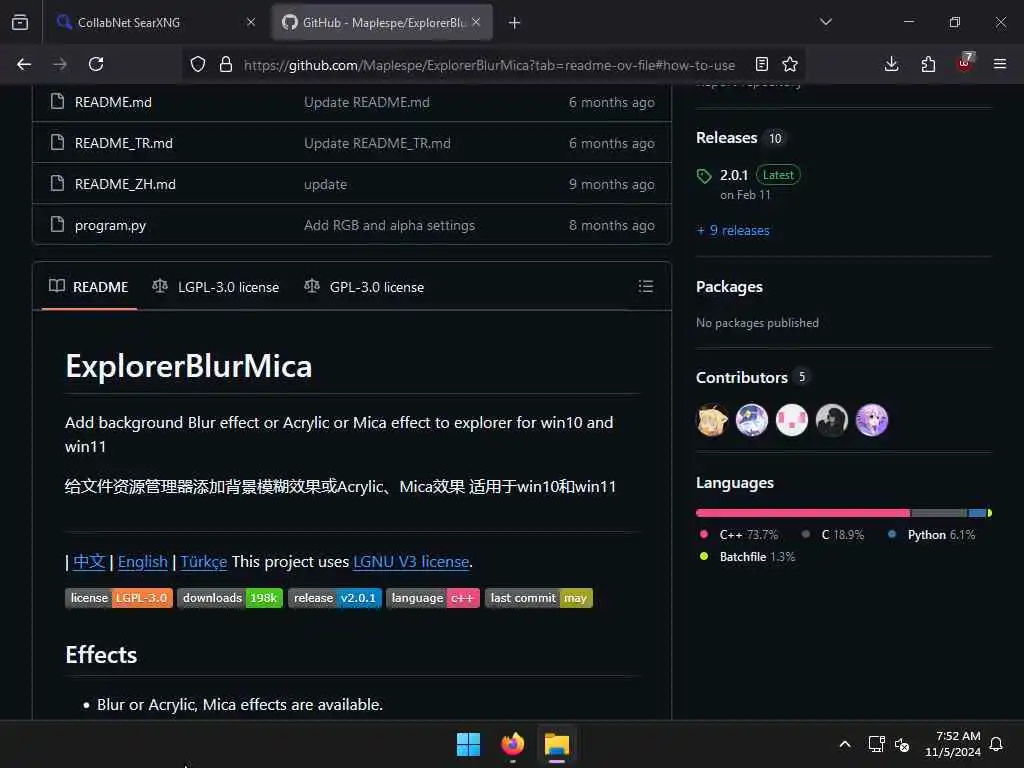Open fourth contributor dark avatar
The height and width of the screenshot is (768, 1024).
coord(831,420)
